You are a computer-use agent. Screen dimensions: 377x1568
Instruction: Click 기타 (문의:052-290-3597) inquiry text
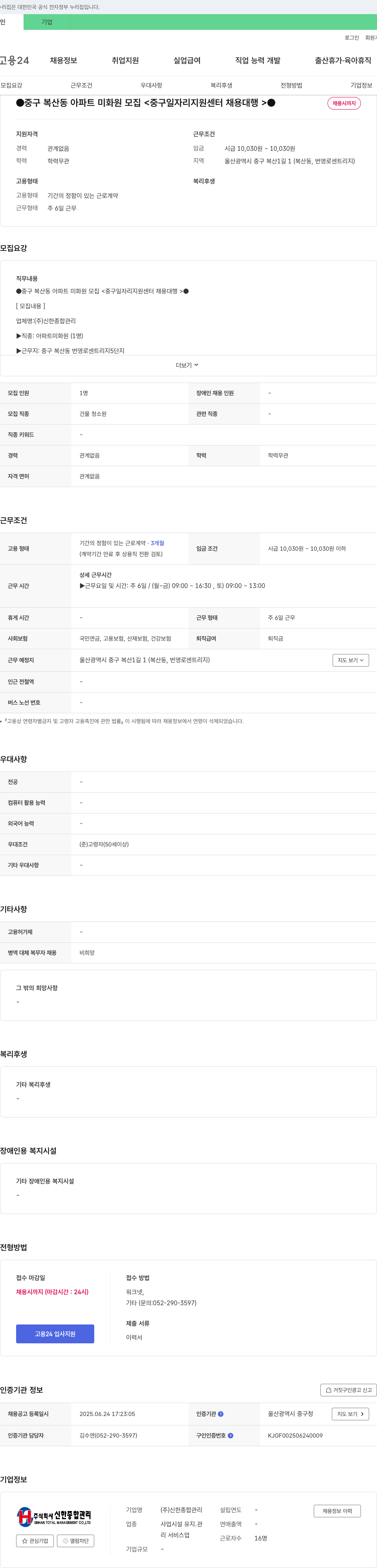(161, 1302)
